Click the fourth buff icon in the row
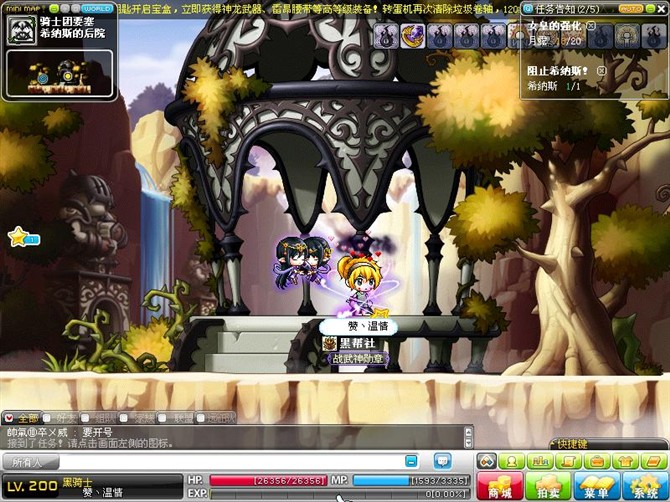Screen dimensions: 670x502 [466, 35]
